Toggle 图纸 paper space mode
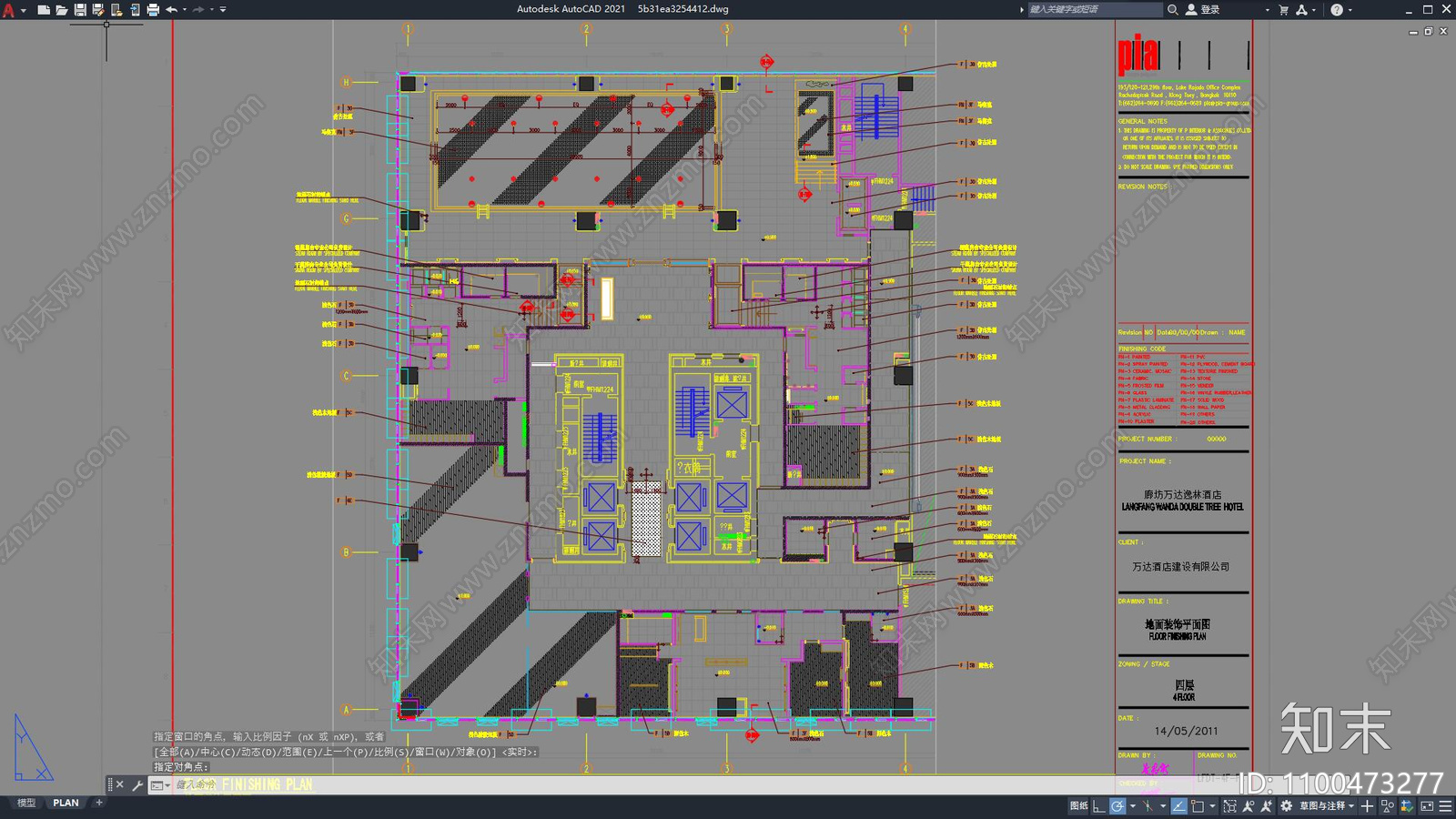Screen dimensions: 1456x819 1078,806
